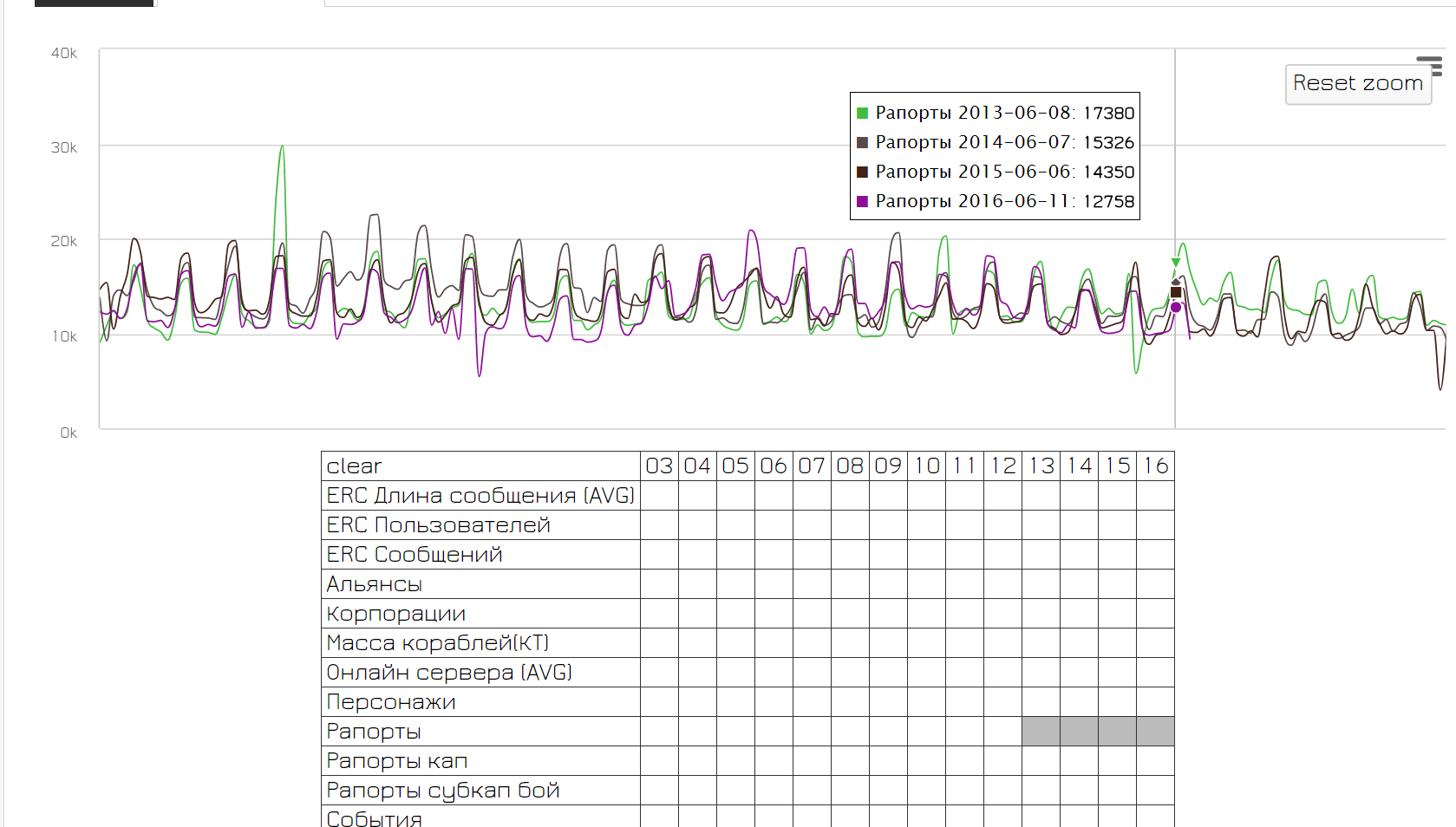Screen dimensions: 1456x827
Task: Toggle the Персонажи cell for year 16
Action: pyautogui.click(x=1155, y=702)
